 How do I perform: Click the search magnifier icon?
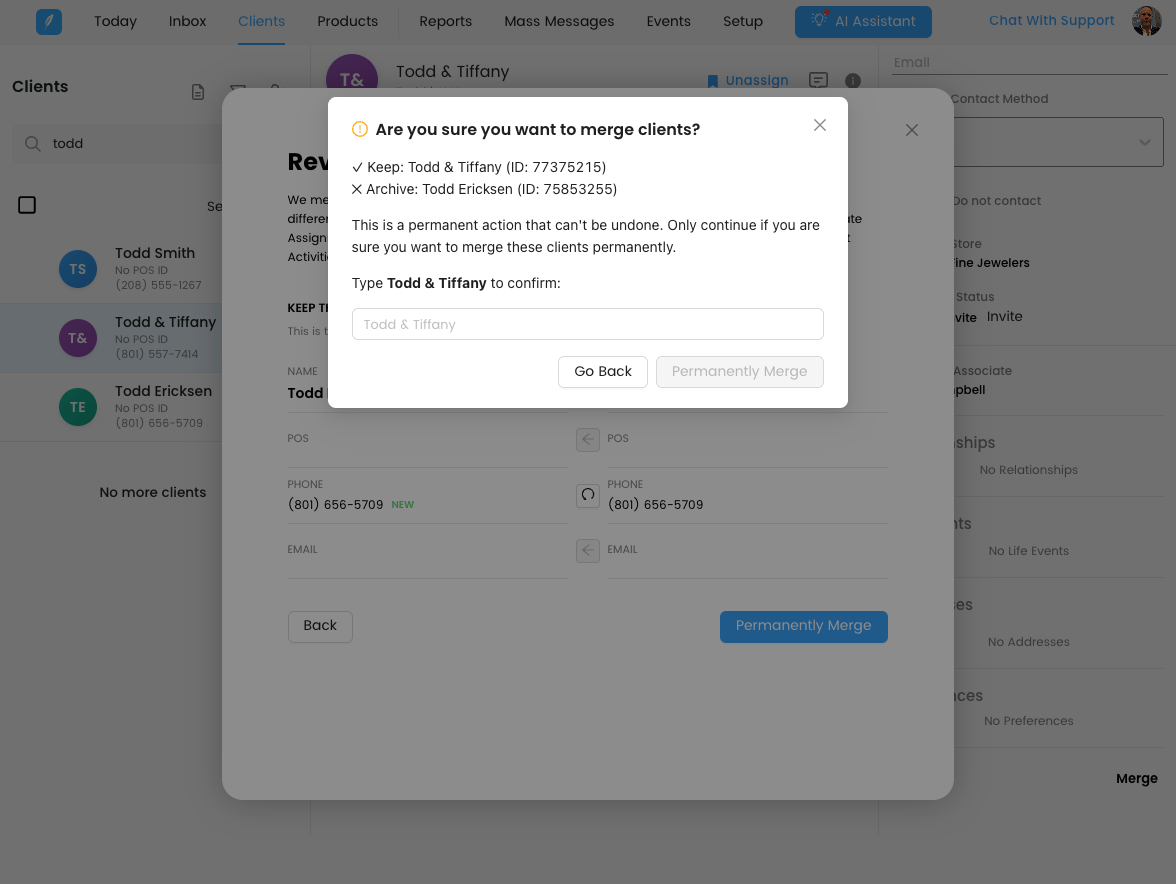[32, 143]
